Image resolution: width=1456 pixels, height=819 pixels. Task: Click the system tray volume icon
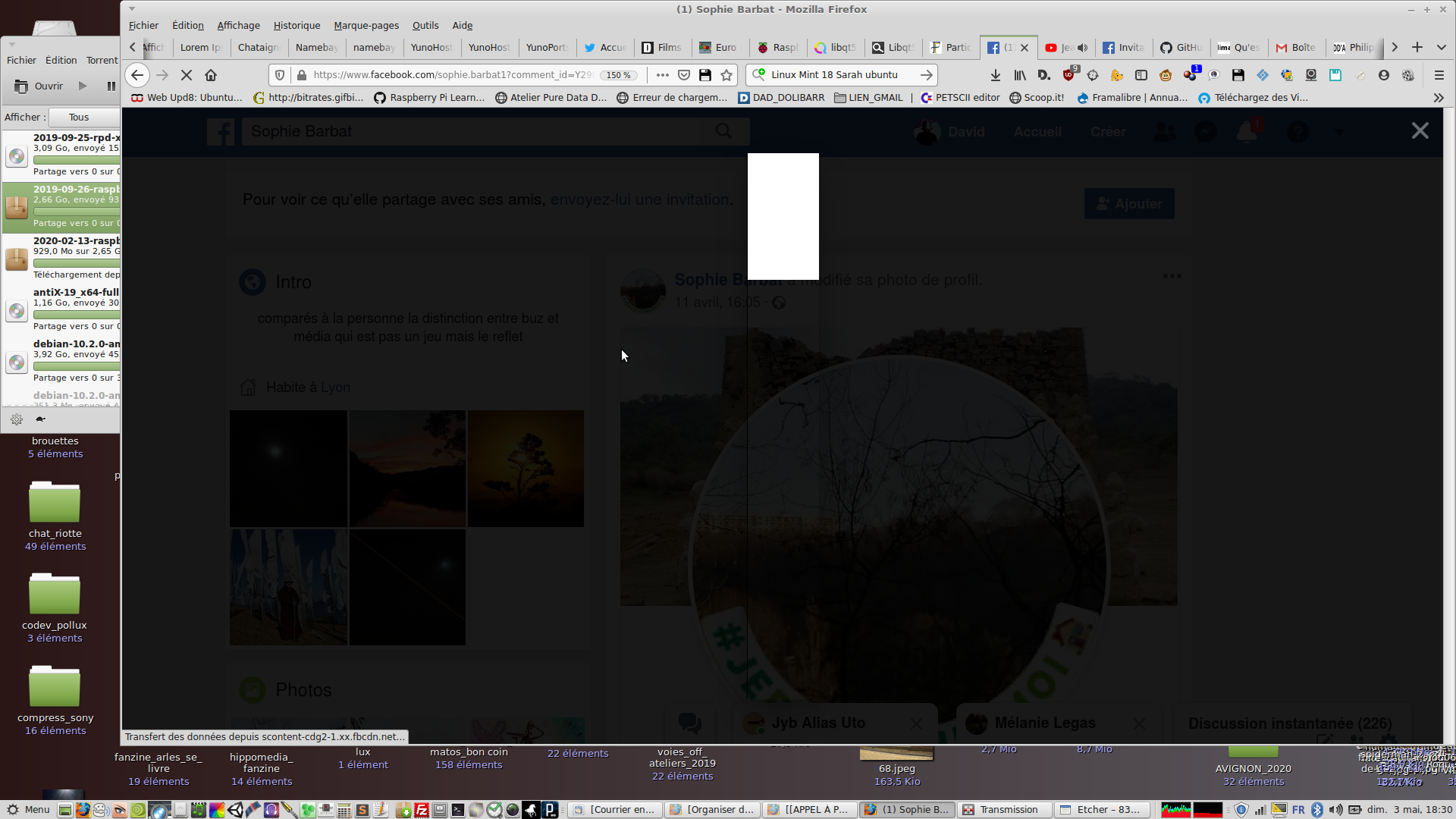1335,810
